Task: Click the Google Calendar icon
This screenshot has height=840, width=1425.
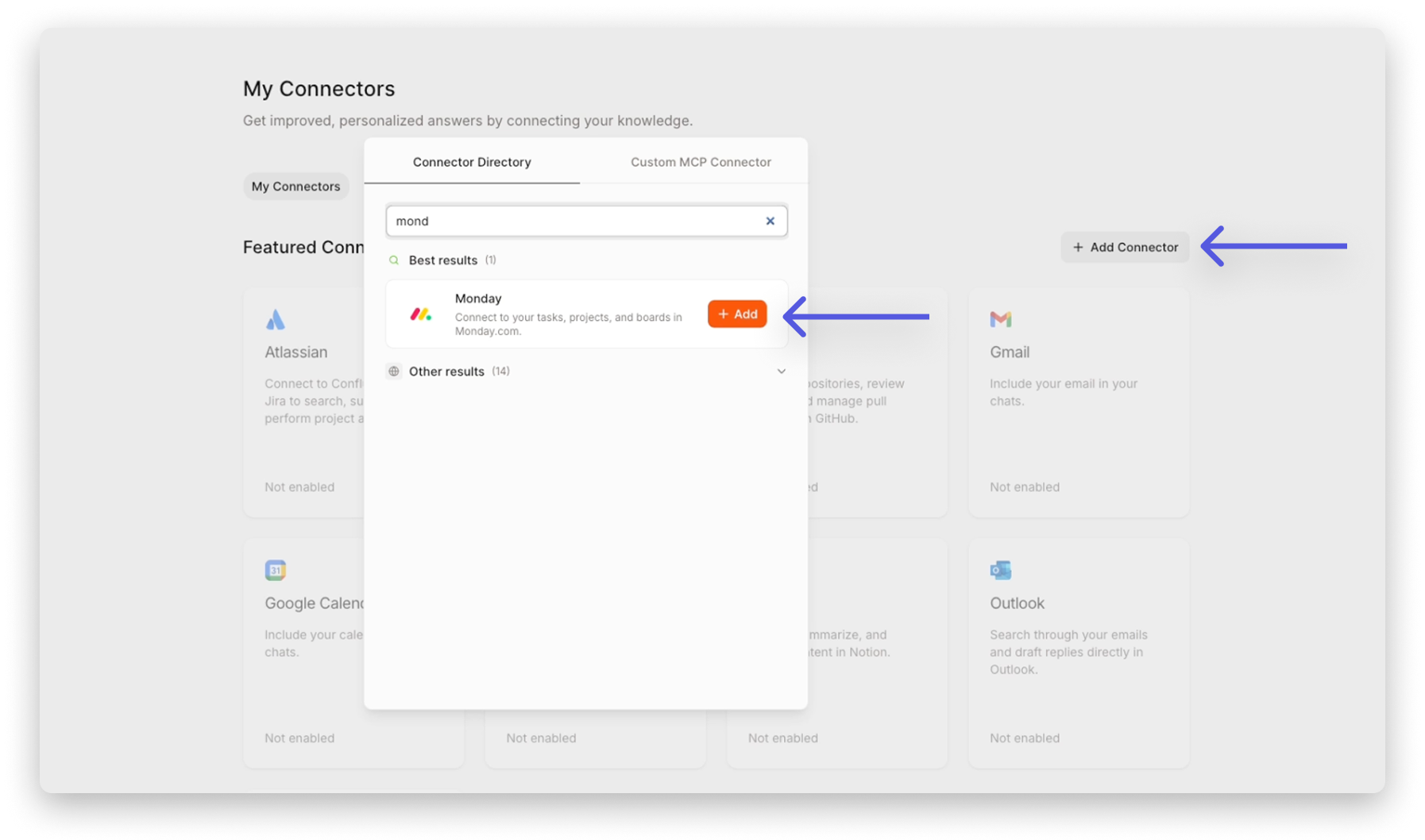Action: pos(275,570)
